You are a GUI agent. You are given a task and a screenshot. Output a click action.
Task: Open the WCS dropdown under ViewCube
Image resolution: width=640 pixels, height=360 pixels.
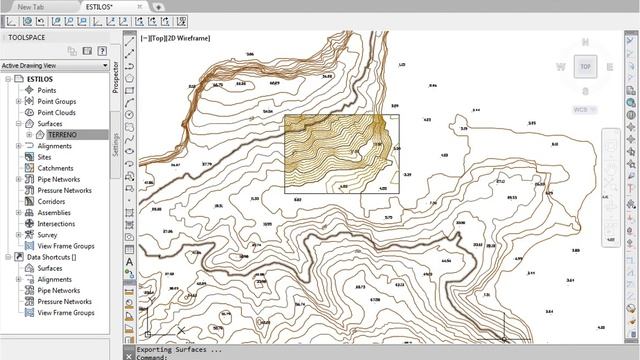coord(584,109)
